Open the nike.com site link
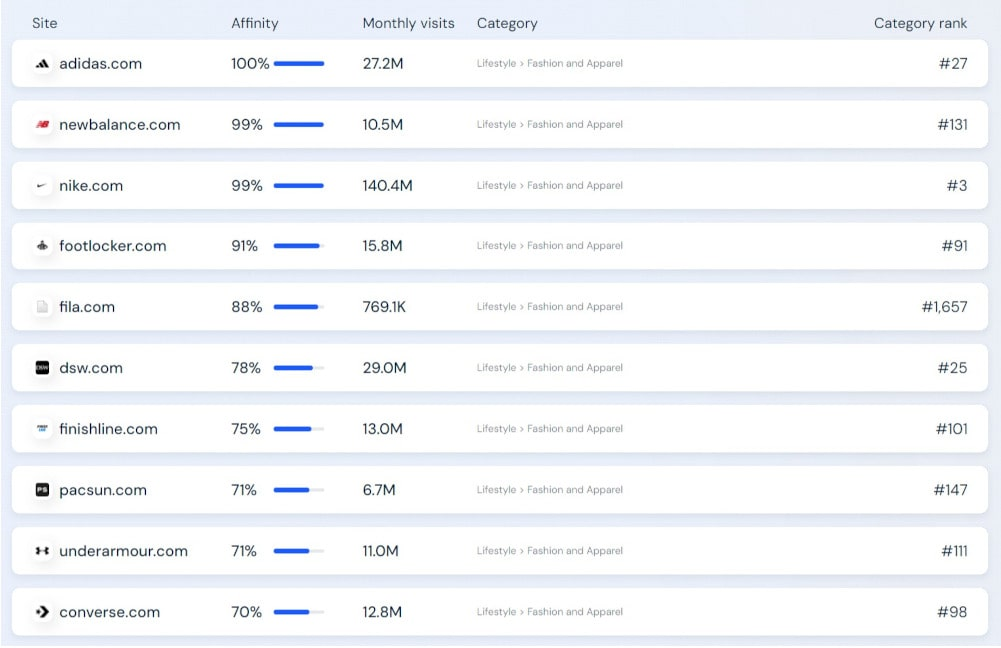The width and height of the screenshot is (1001, 648). (91, 186)
